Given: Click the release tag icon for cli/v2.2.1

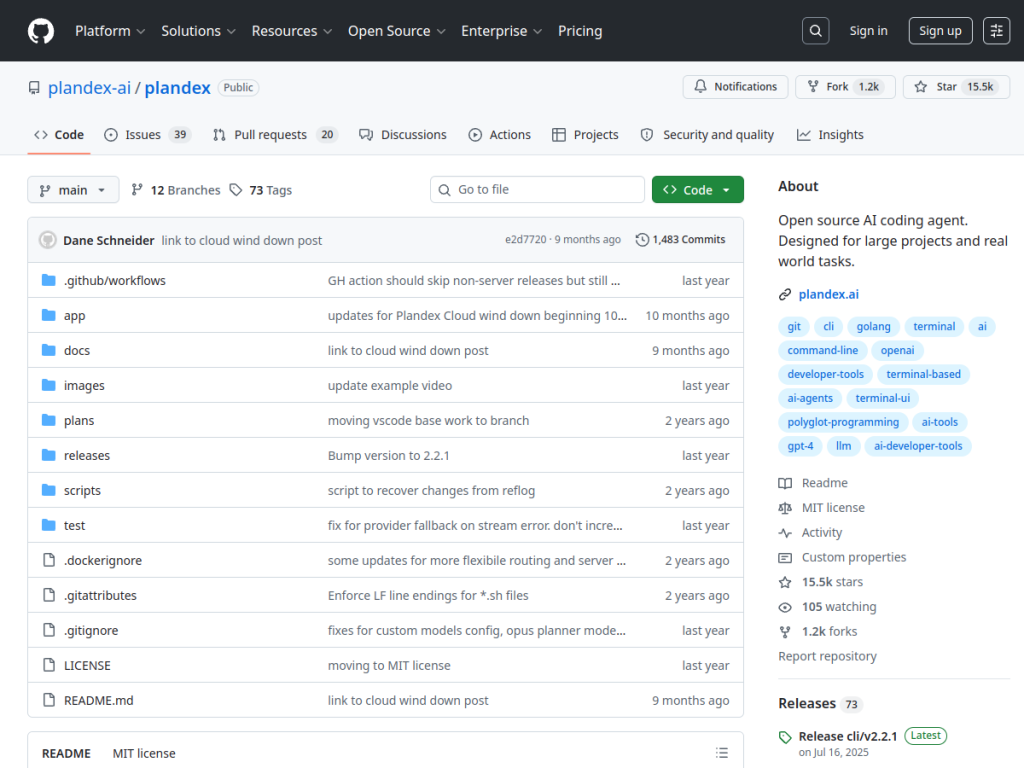Looking at the screenshot, I should (x=785, y=737).
